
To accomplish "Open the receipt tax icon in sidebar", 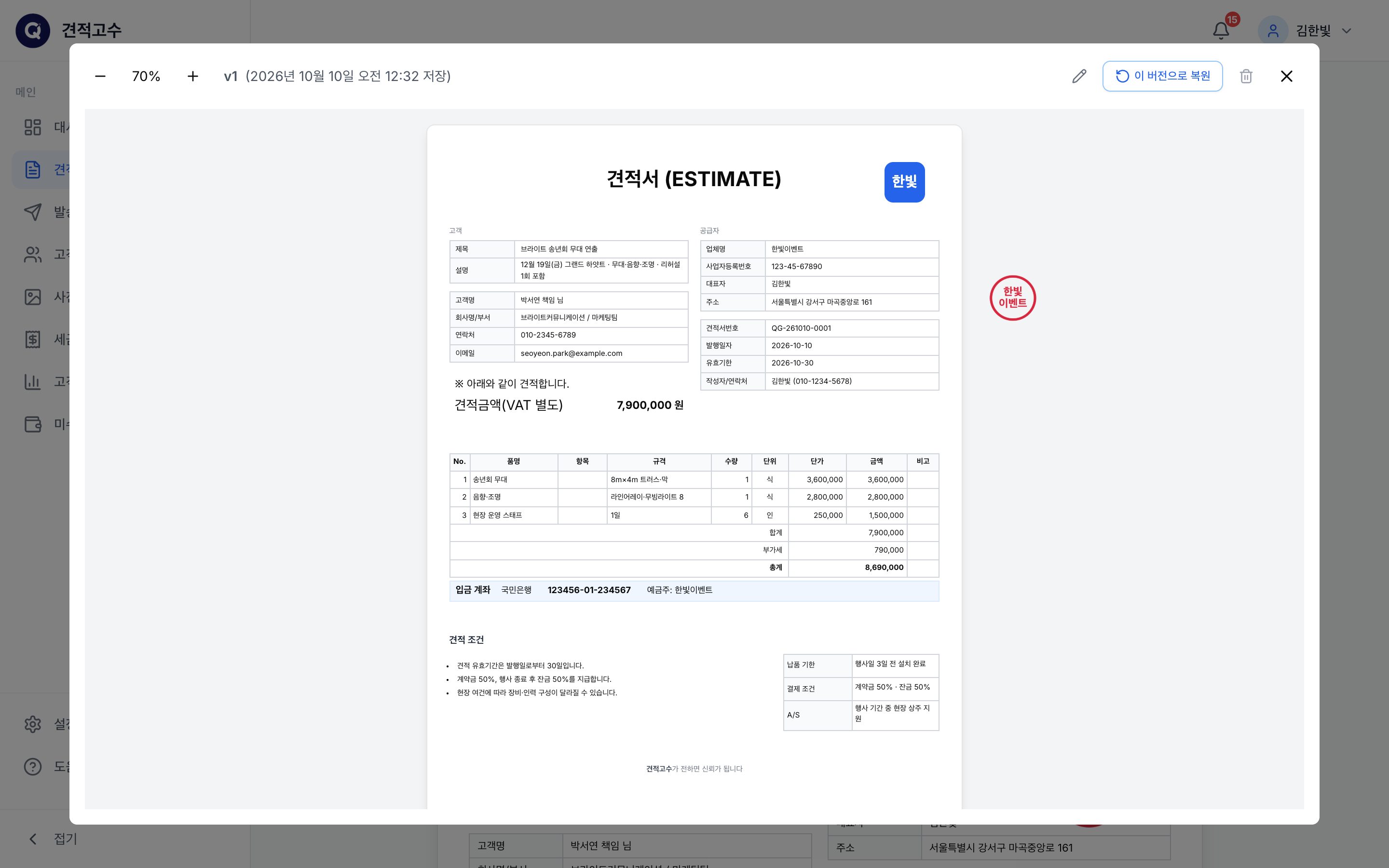I will (x=33, y=339).
